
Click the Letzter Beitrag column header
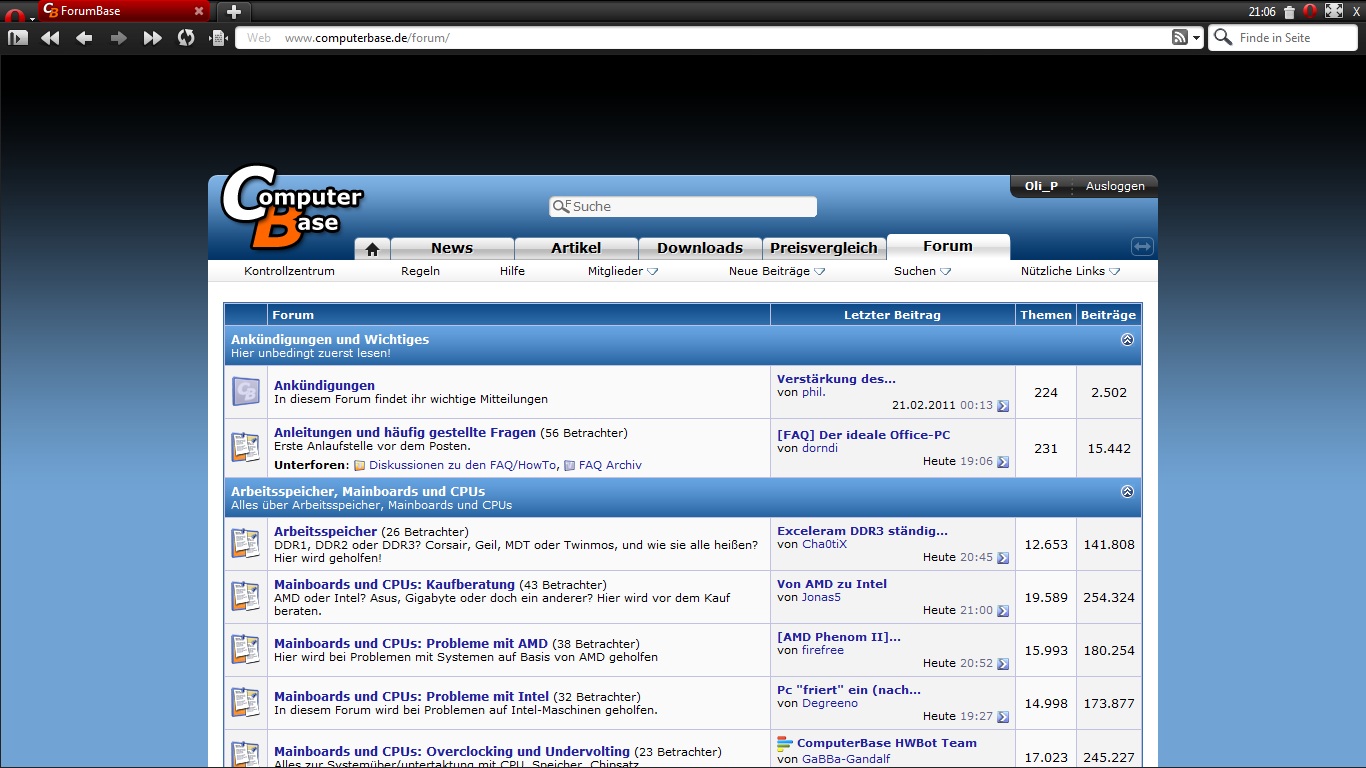click(x=892, y=315)
